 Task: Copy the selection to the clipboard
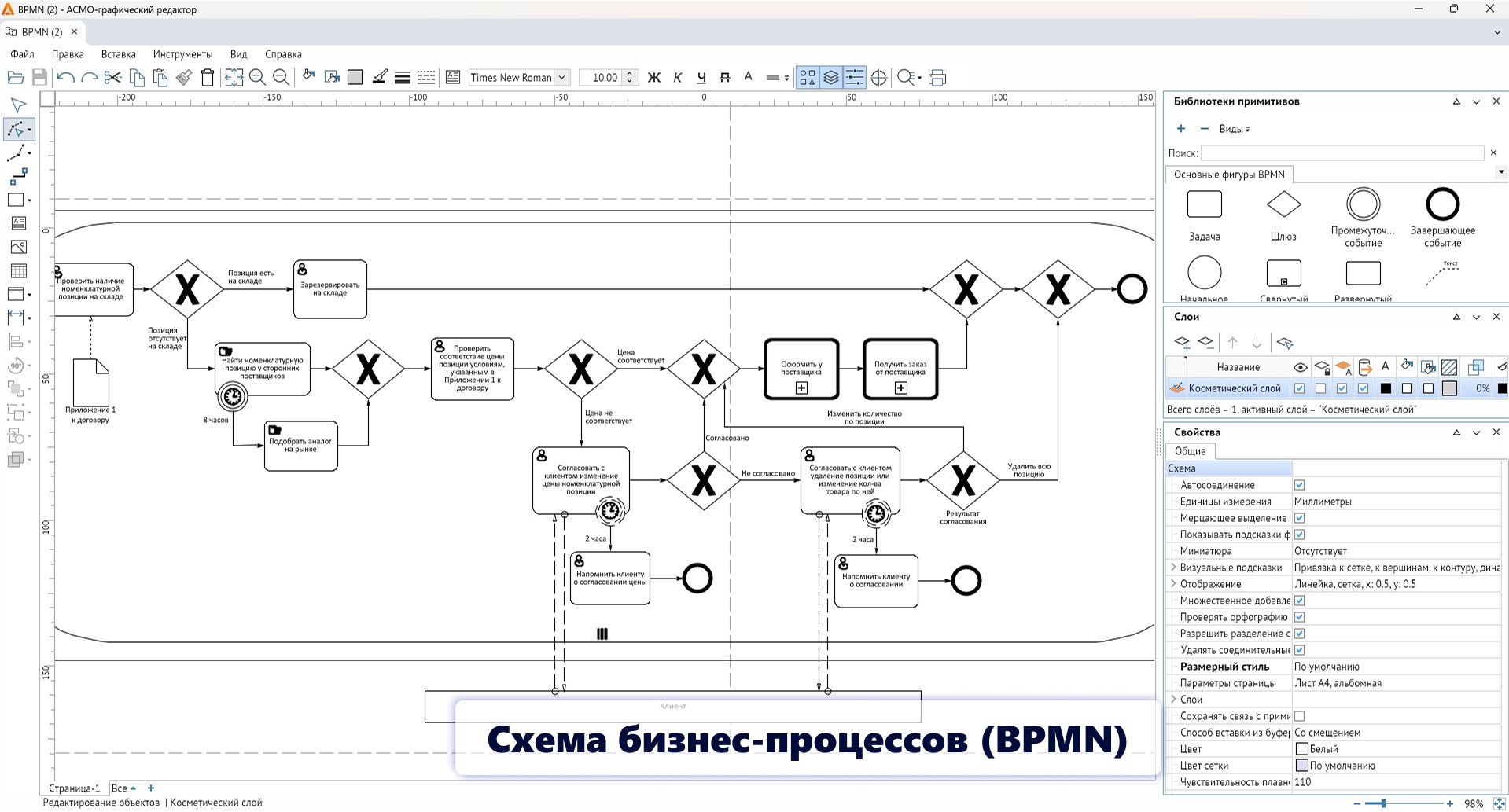coord(137,77)
